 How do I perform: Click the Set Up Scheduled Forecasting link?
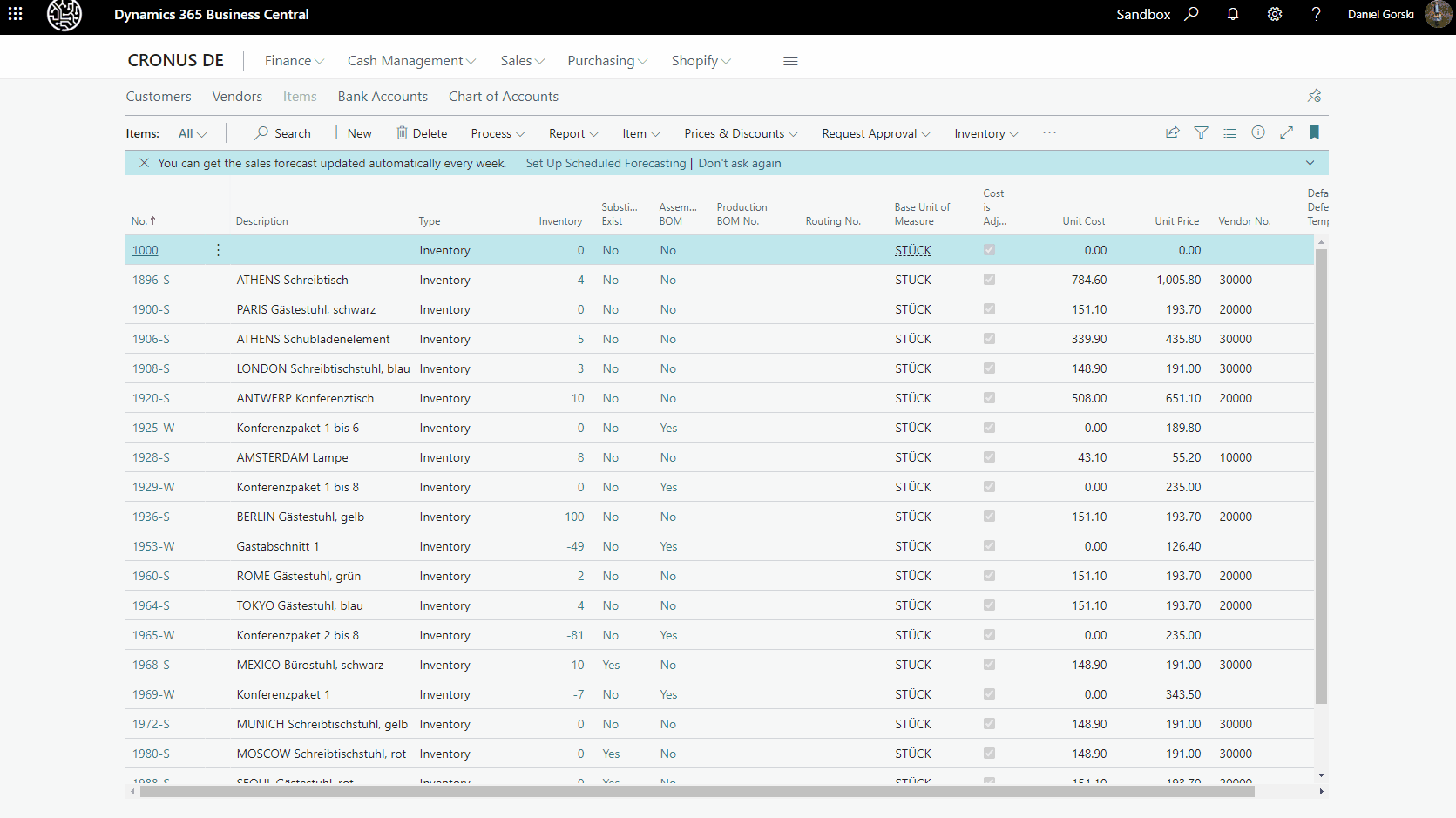[x=605, y=163]
